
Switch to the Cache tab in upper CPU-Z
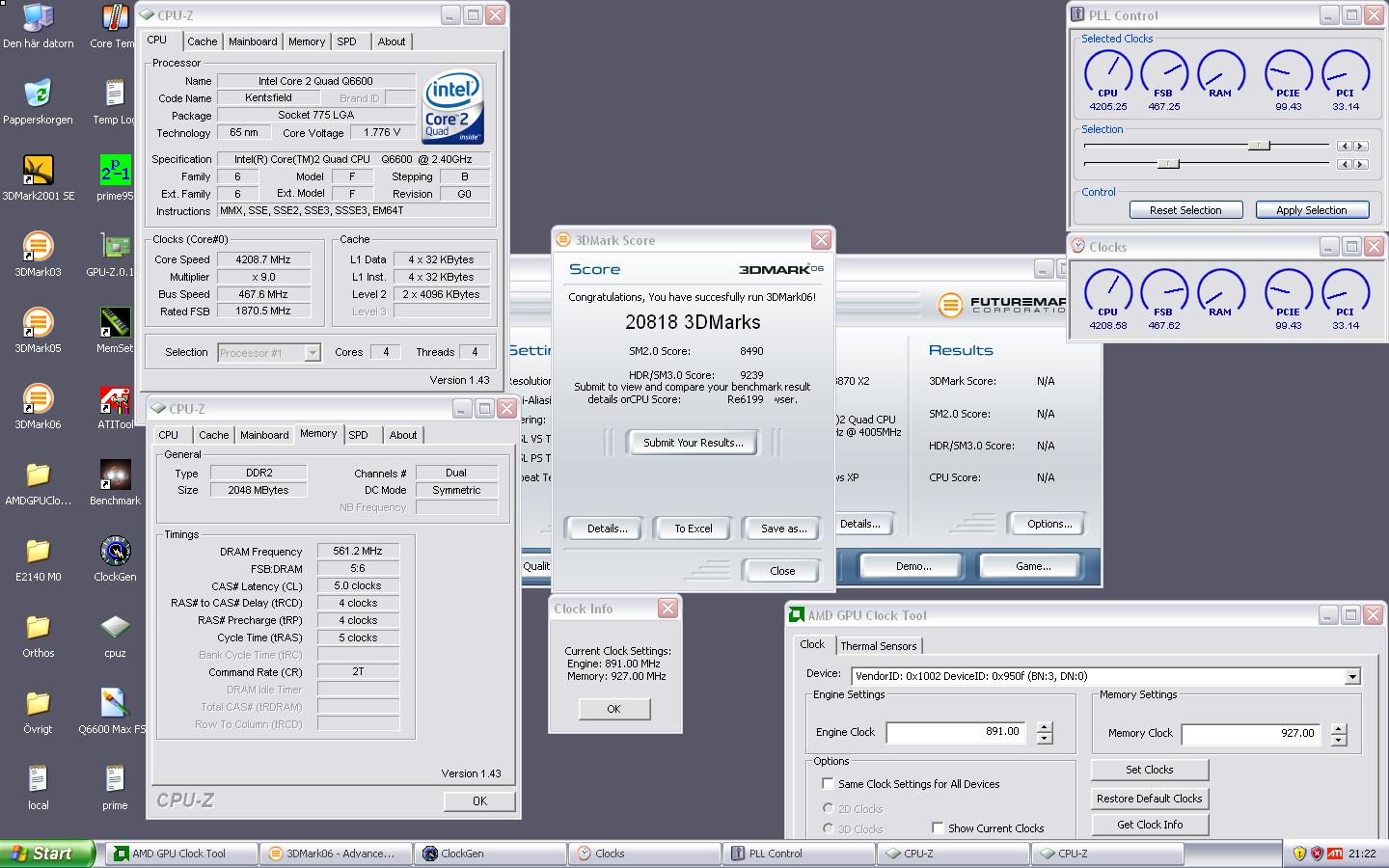[202, 41]
